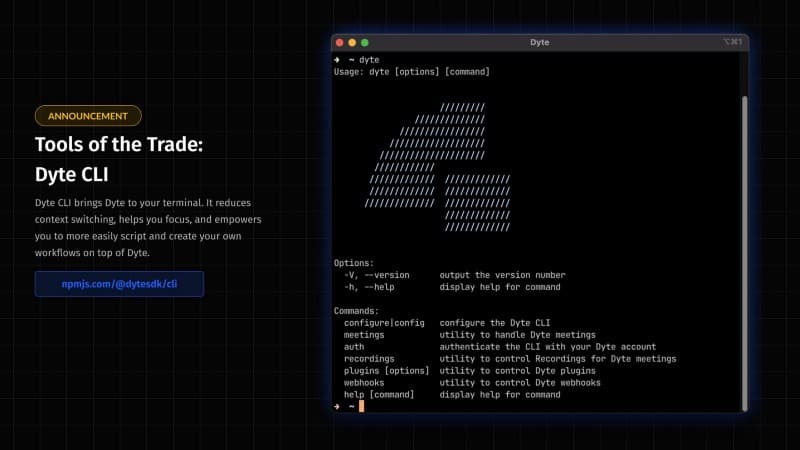Click the green maximize window button
The height and width of the screenshot is (450, 800).
click(x=364, y=43)
